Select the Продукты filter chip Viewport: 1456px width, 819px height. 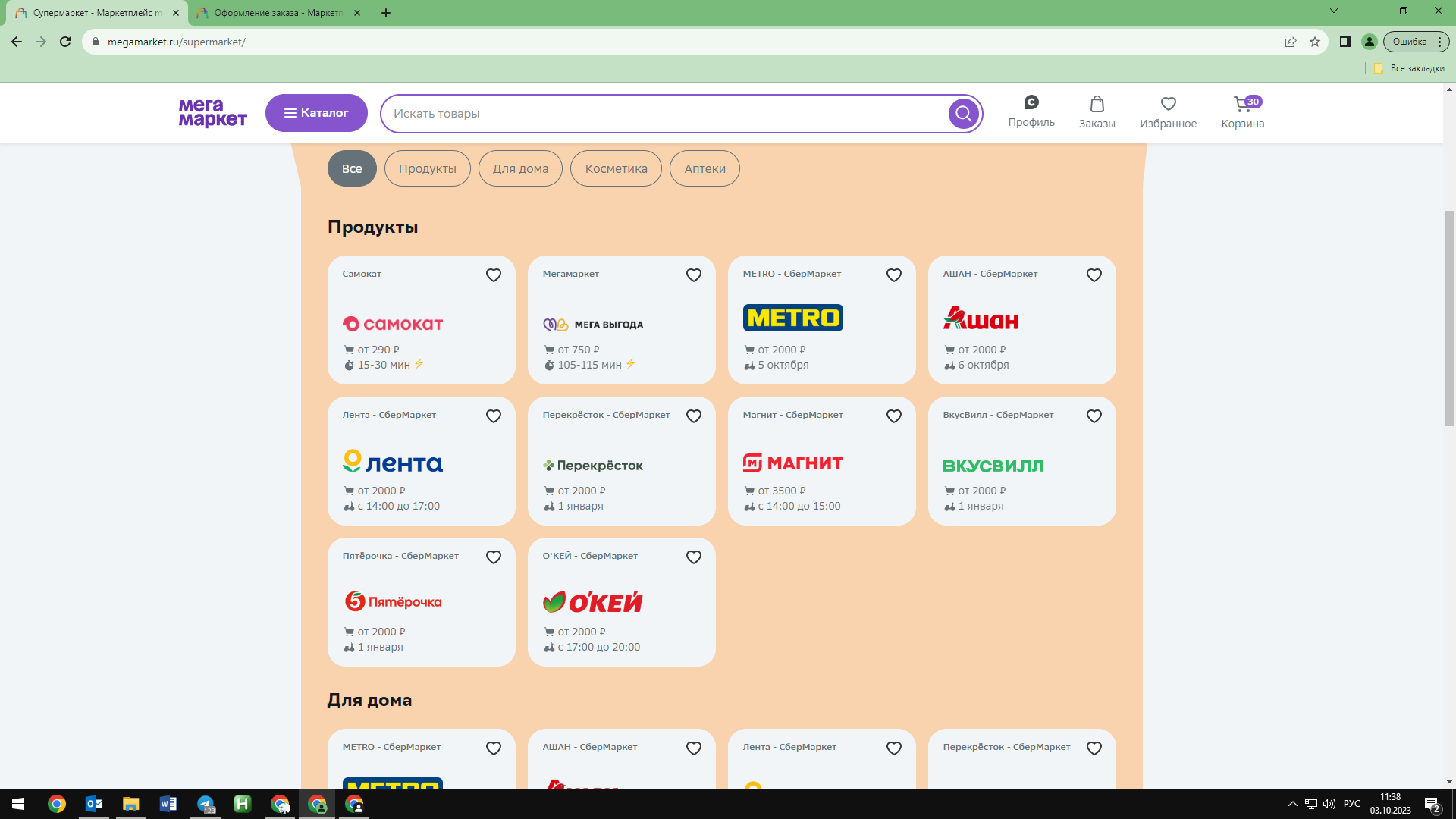click(428, 168)
